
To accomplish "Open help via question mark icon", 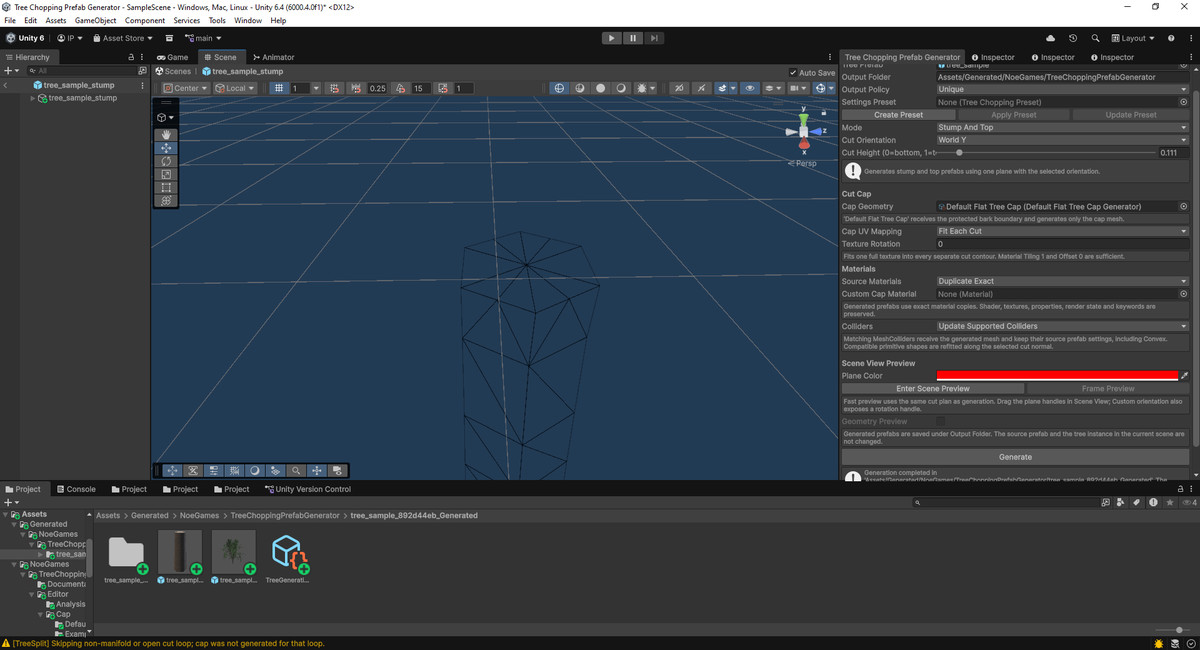I will [x=1170, y=38].
